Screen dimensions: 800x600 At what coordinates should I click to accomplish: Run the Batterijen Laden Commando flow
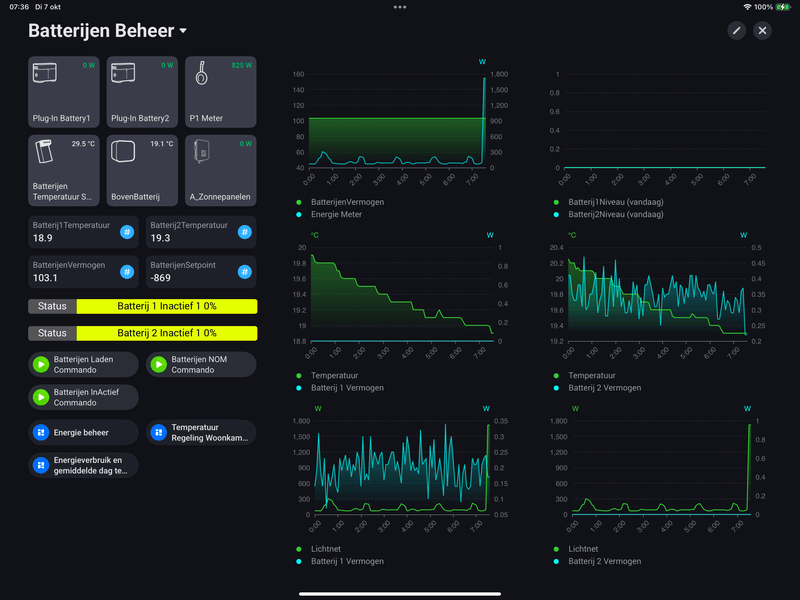tap(83, 365)
